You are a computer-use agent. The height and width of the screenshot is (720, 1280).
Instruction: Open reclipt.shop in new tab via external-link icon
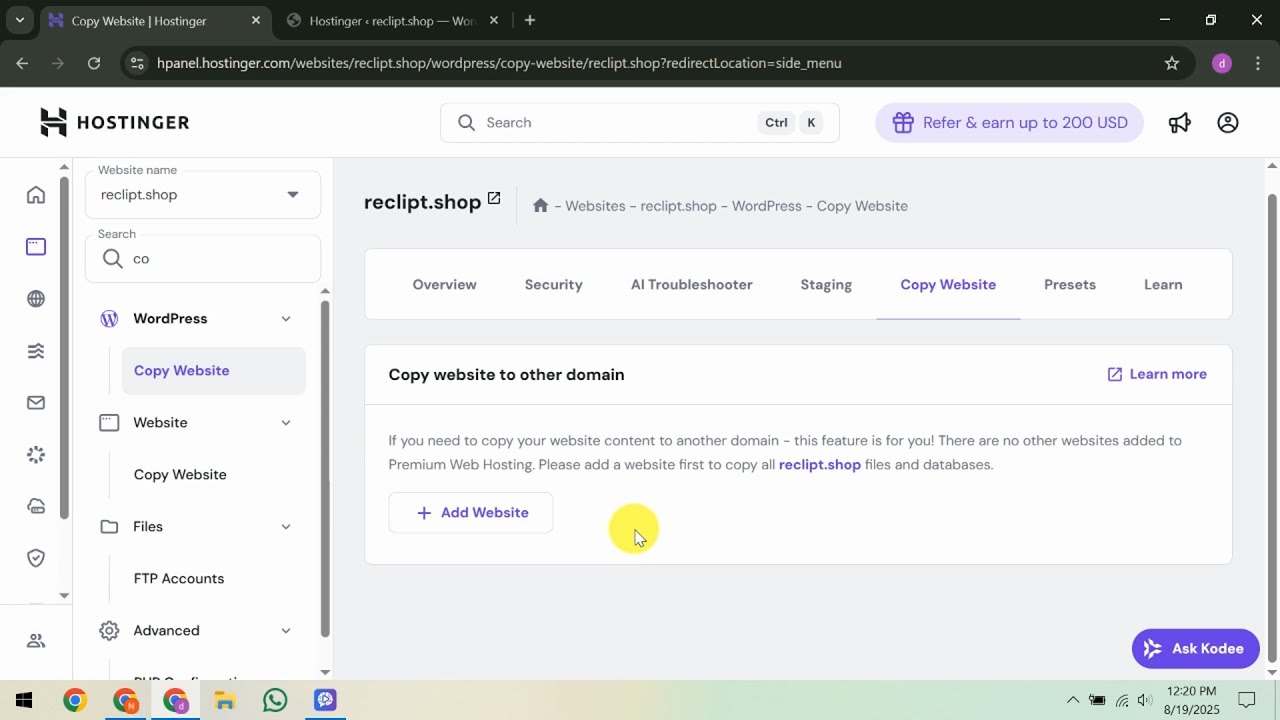click(x=494, y=199)
